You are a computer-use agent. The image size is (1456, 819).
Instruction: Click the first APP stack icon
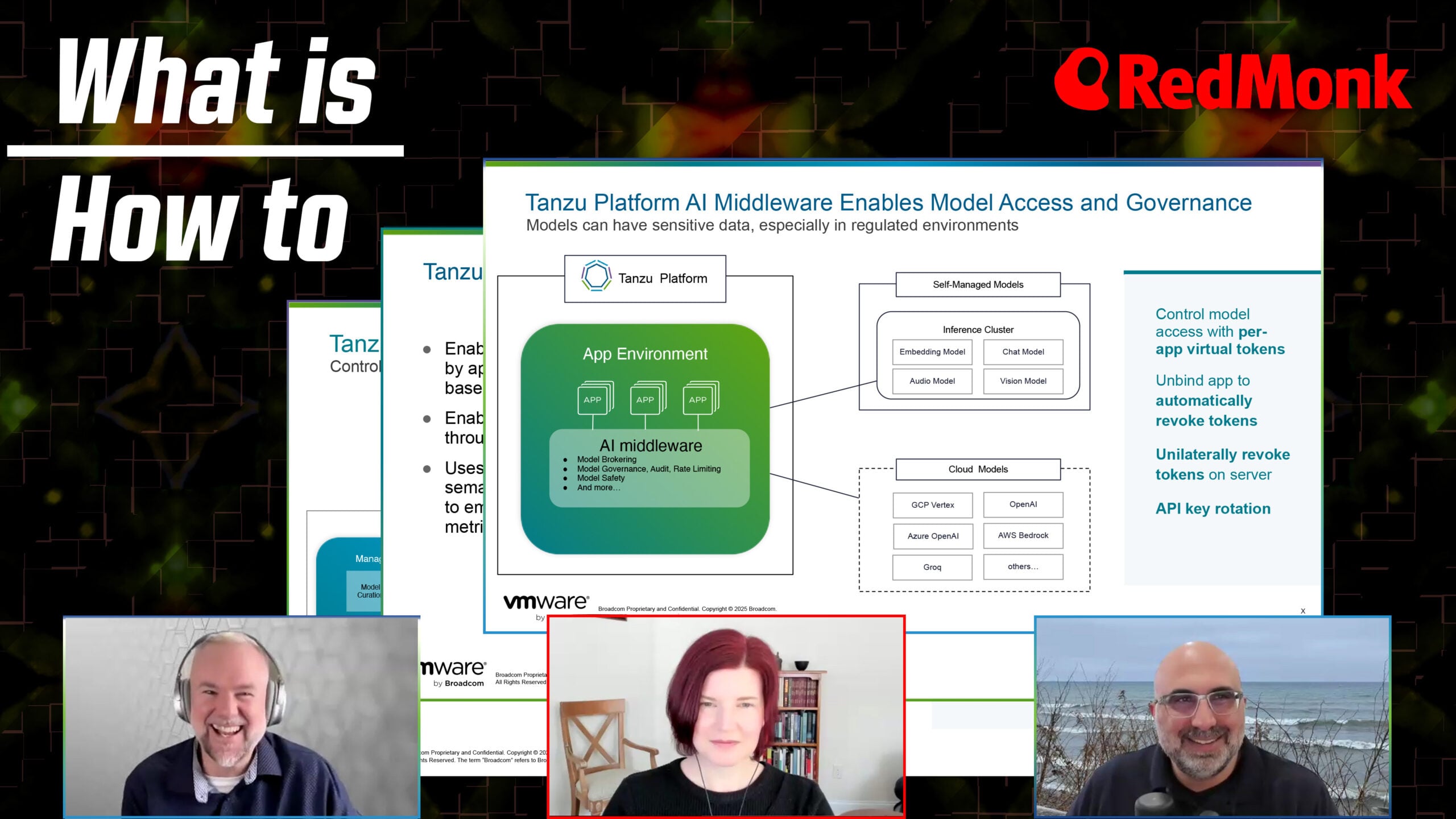point(594,398)
